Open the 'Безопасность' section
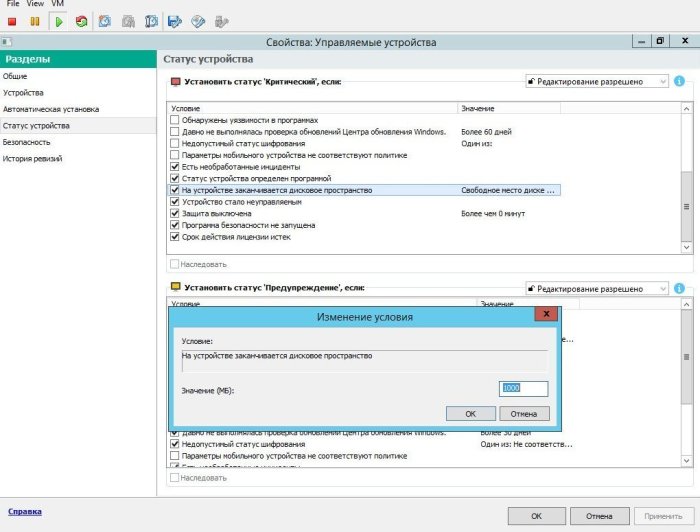 click(x=78, y=142)
